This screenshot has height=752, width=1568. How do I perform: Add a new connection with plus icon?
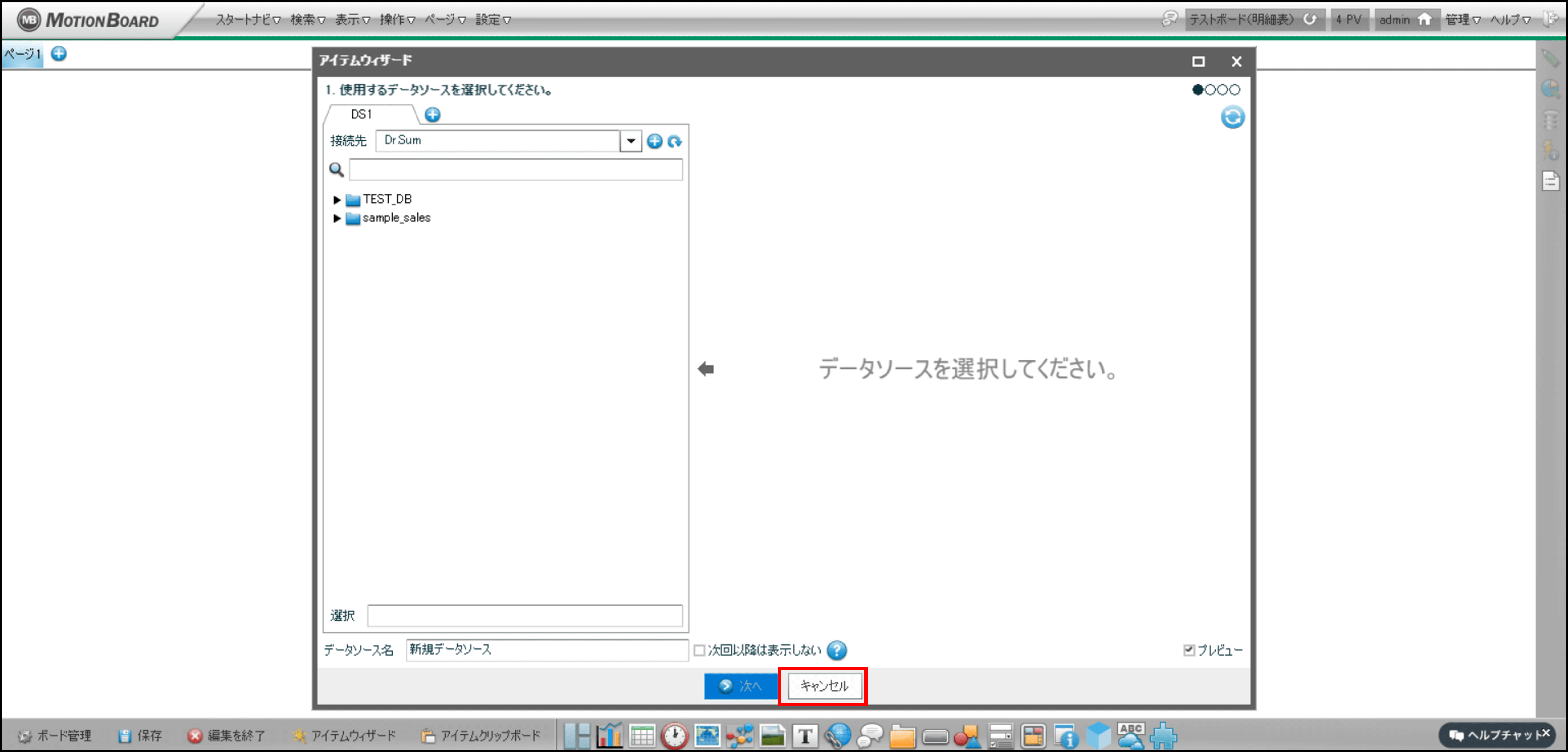click(x=654, y=141)
